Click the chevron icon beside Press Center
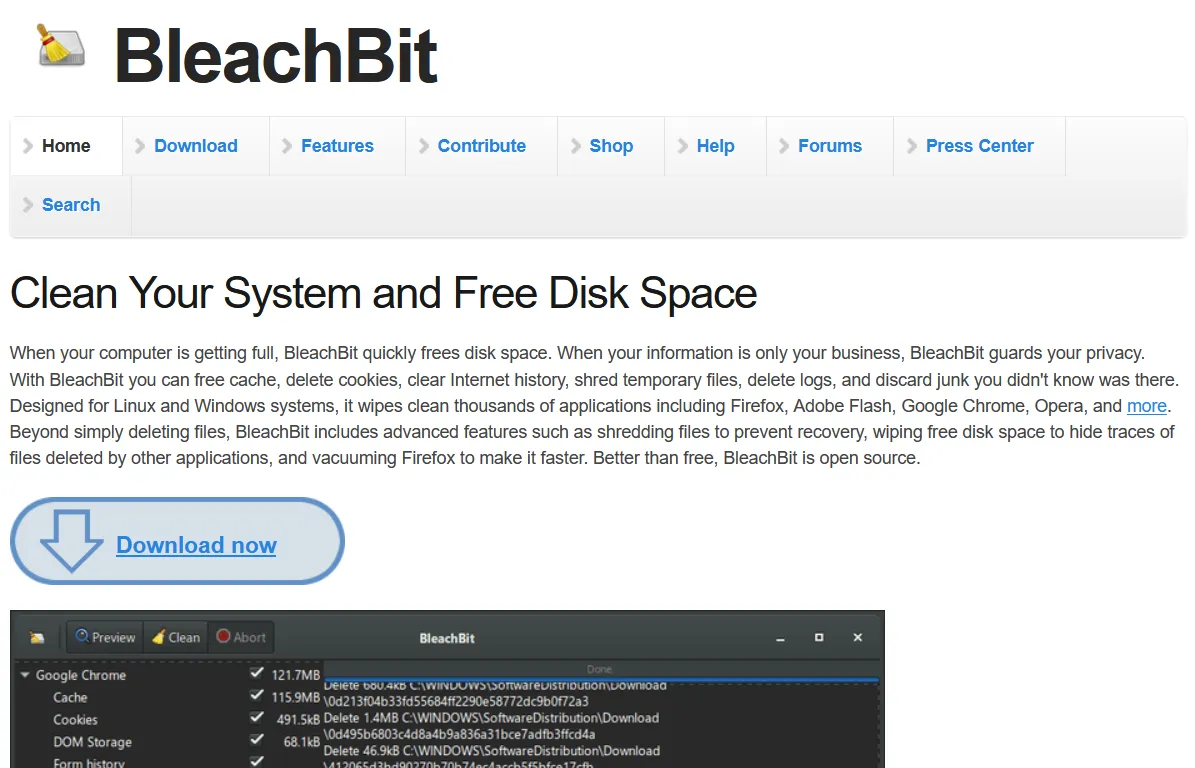 (914, 146)
